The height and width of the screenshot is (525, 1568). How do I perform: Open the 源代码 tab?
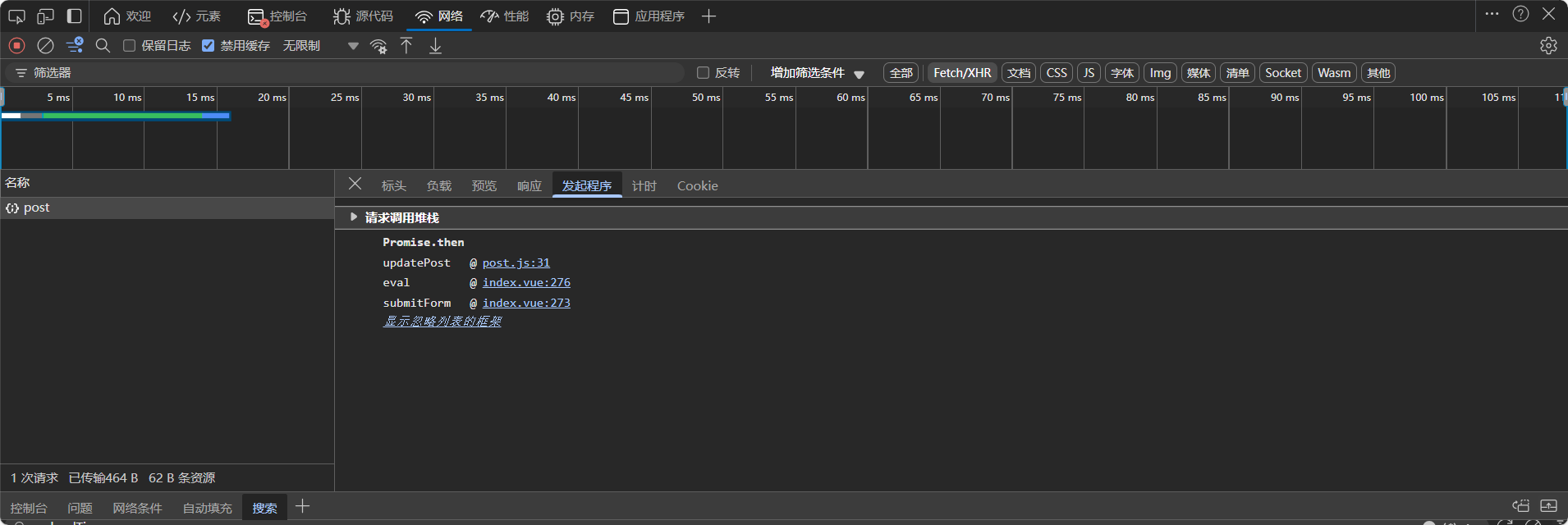pos(363,16)
